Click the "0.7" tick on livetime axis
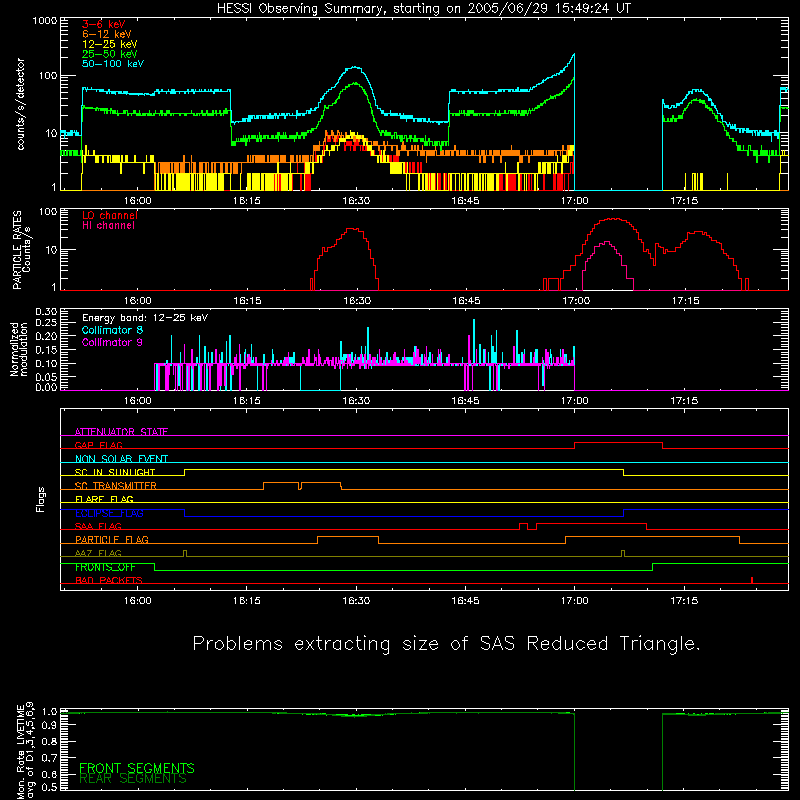800x800 pixels. tap(49, 758)
